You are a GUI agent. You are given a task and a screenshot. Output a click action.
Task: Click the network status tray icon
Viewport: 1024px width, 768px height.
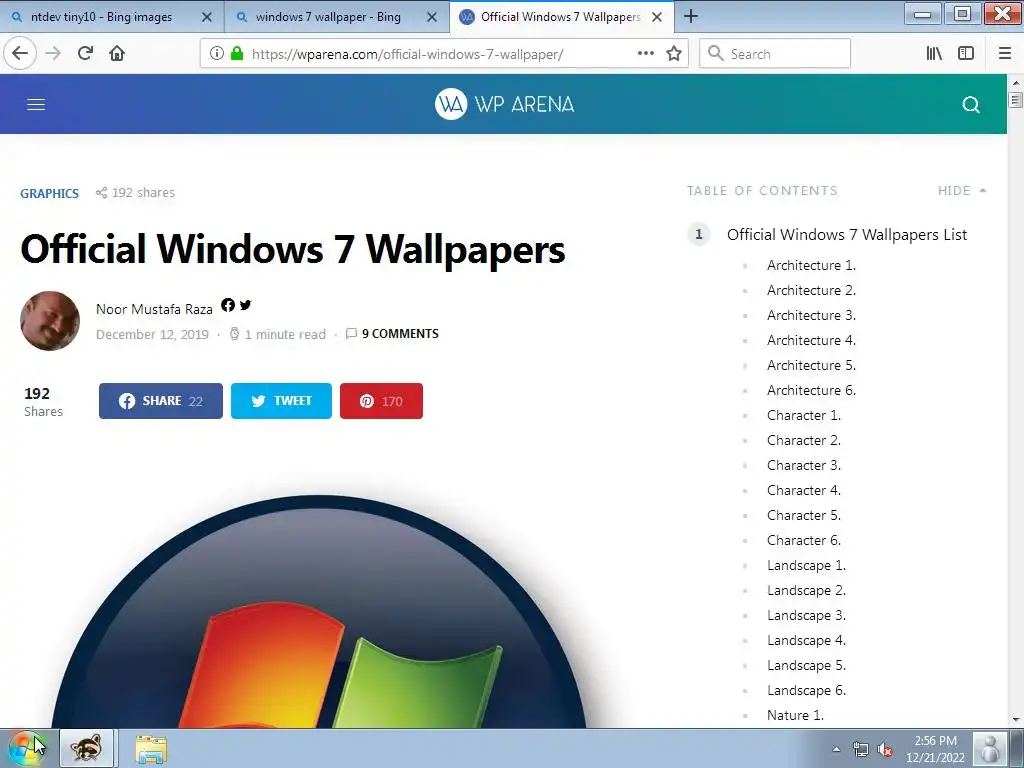[x=861, y=749]
